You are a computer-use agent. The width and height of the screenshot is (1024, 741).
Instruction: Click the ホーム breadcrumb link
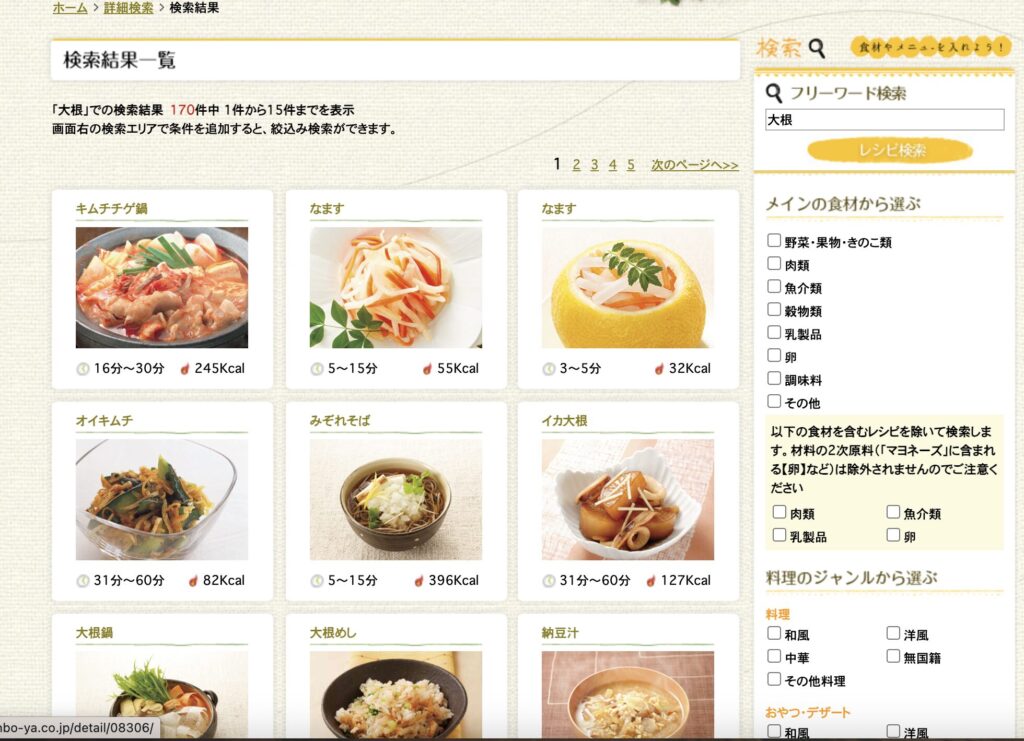(70, 8)
